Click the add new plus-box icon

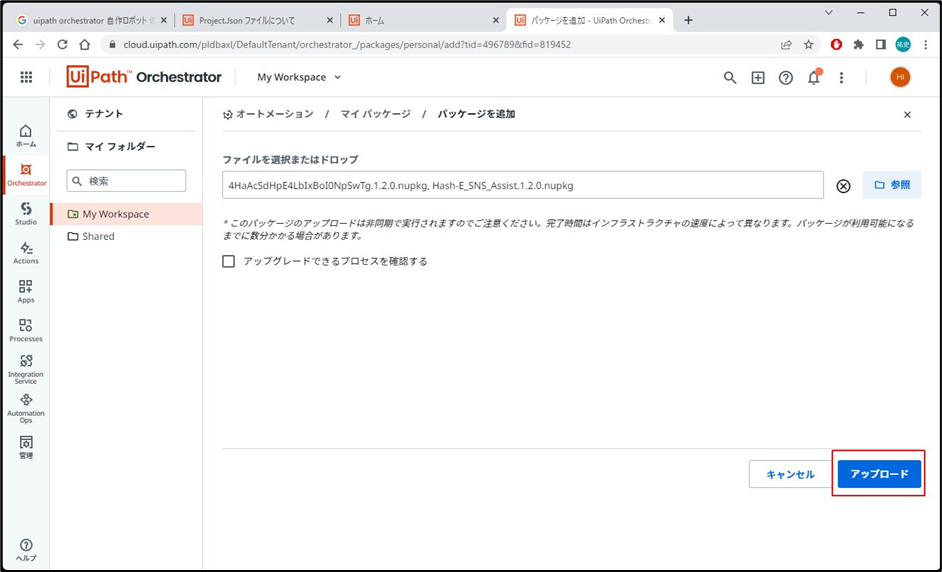tap(758, 78)
